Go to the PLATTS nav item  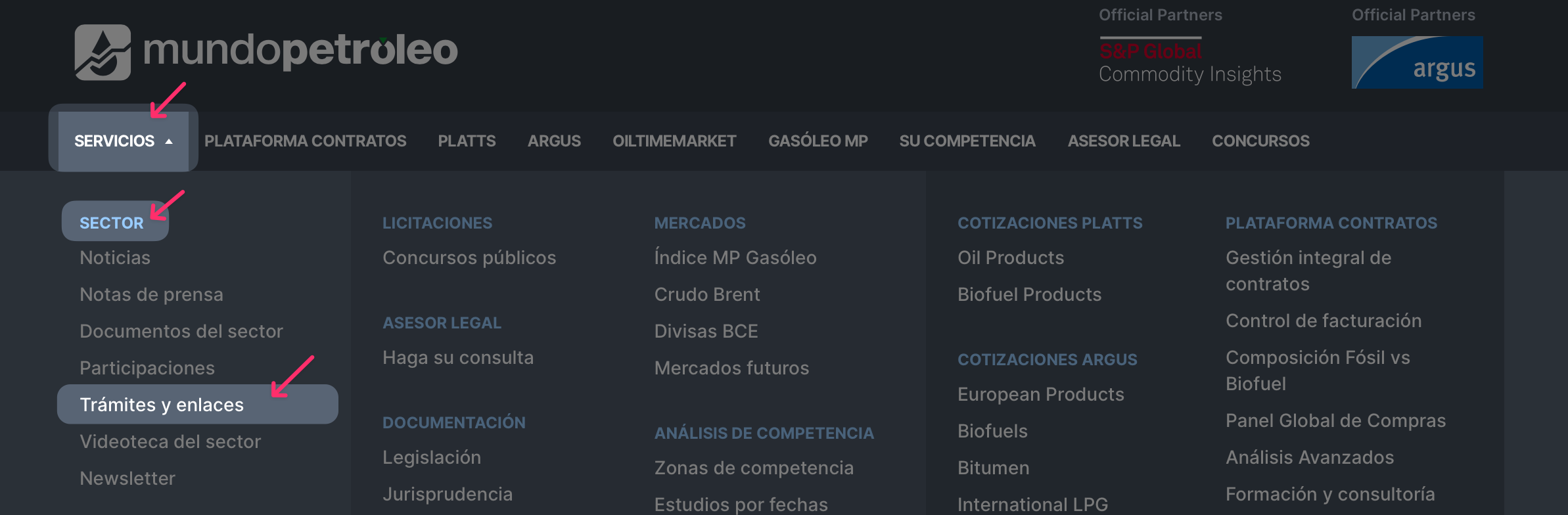(x=467, y=141)
